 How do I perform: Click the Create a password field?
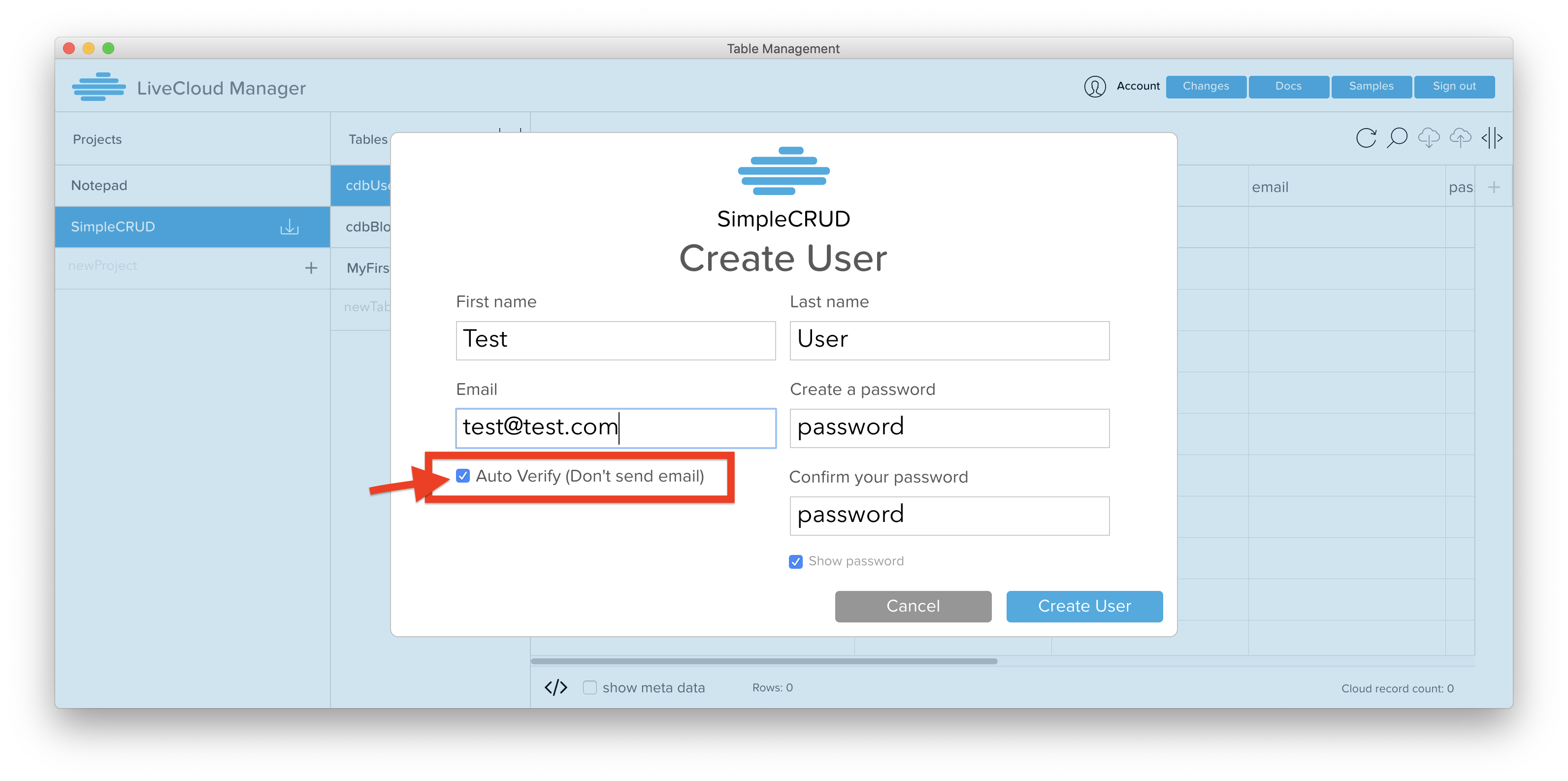(949, 428)
